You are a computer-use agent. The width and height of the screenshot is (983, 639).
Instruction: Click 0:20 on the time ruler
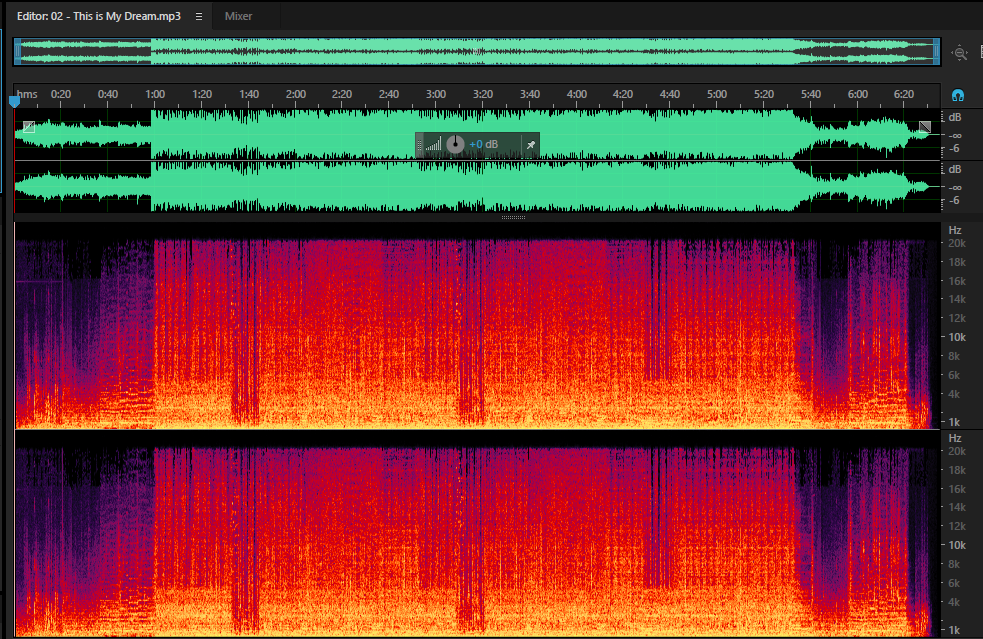point(61,95)
